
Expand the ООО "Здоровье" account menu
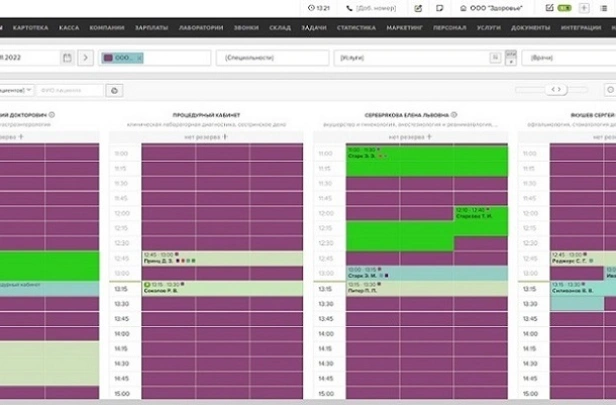[488, 8]
